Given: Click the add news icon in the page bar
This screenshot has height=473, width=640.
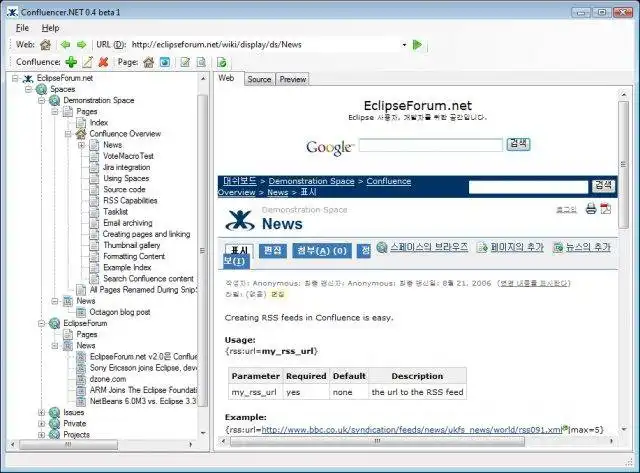Looking at the screenshot, I should click(558, 248).
